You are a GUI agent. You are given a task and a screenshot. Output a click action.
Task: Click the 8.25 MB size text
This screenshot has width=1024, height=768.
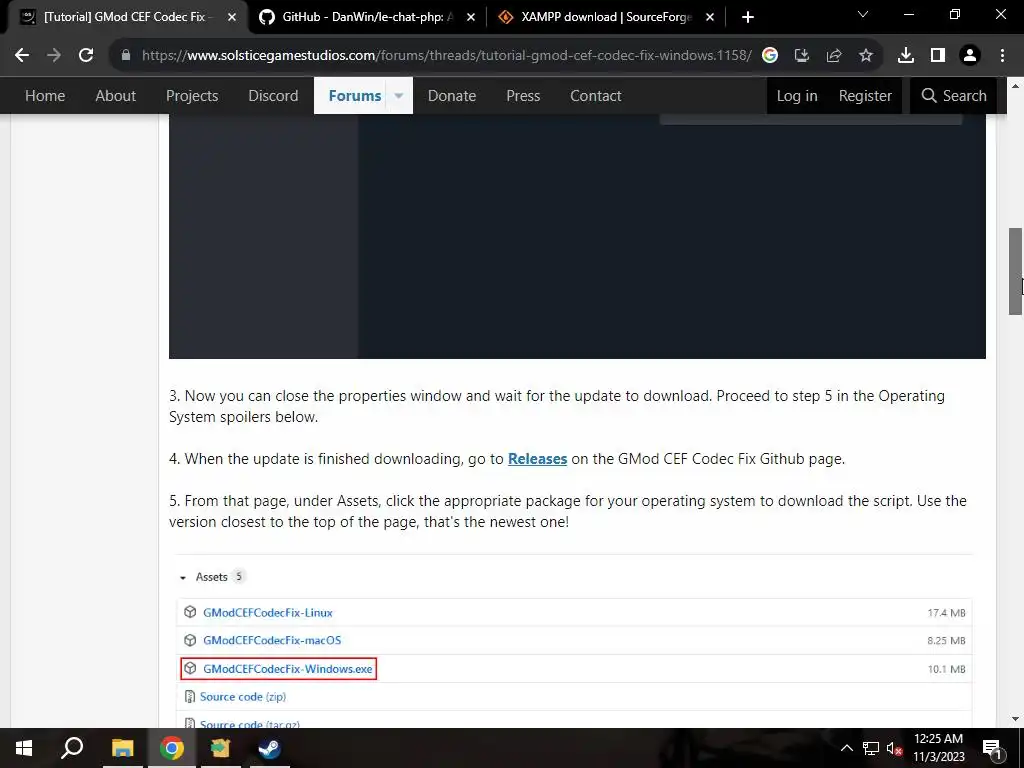[946, 641]
